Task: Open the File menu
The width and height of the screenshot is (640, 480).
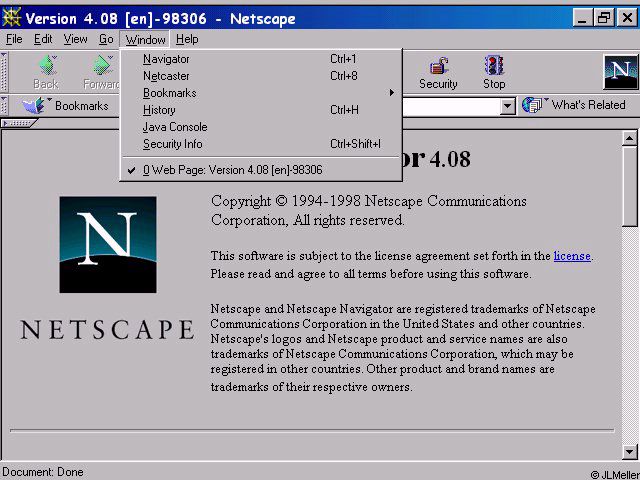Action: click(x=14, y=39)
